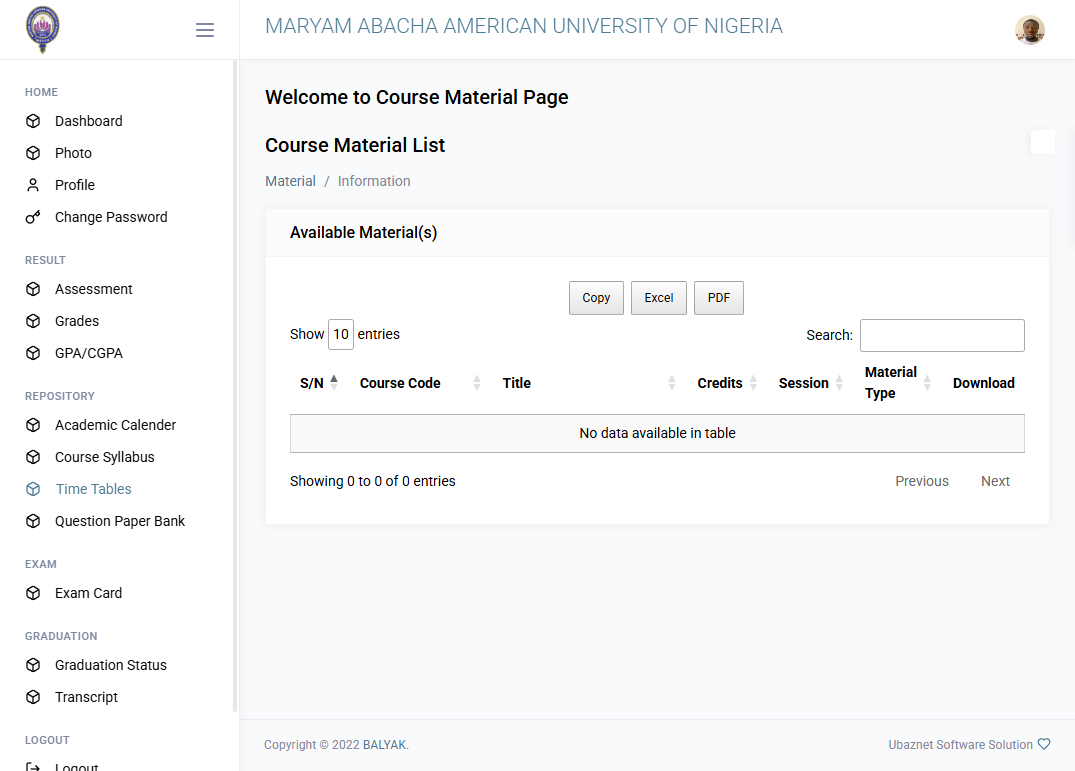
Task: Click the heart icon after Ubaznet Software Solution
Action: (1043, 744)
